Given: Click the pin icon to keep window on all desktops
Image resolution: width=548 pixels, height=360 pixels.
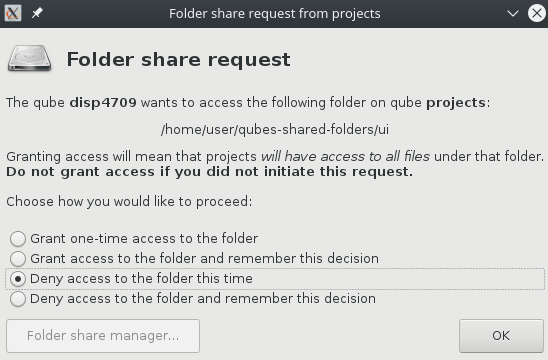Looking at the screenshot, I should 37,13.
